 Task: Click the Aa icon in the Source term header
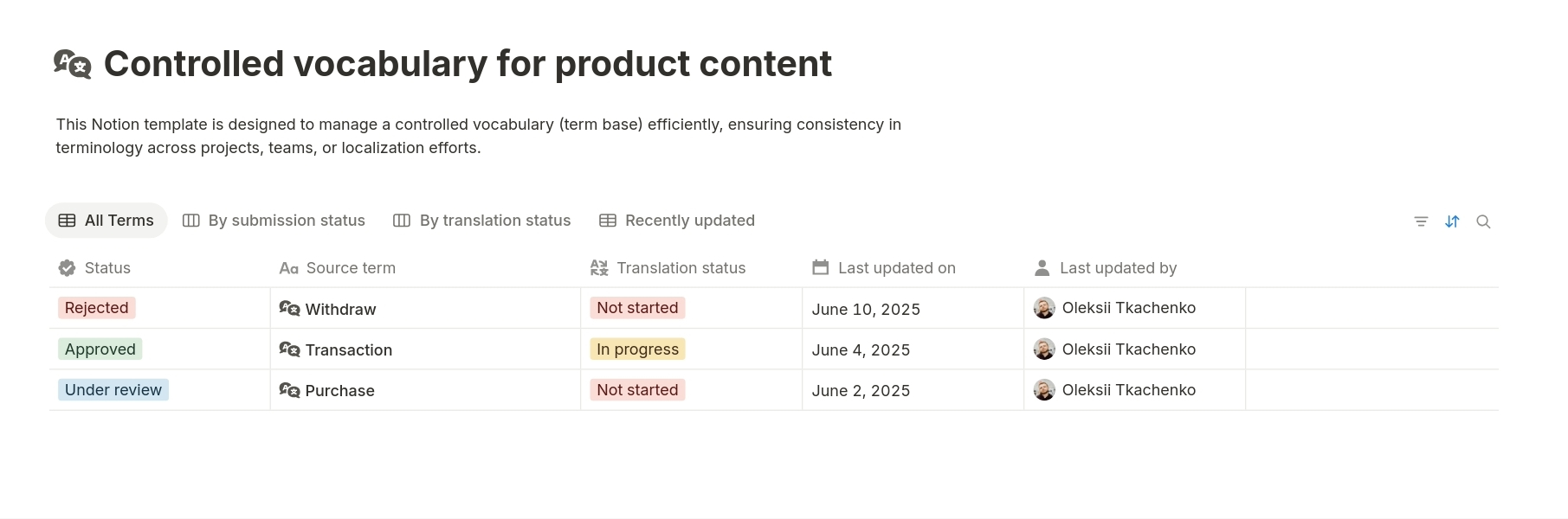coord(288,267)
